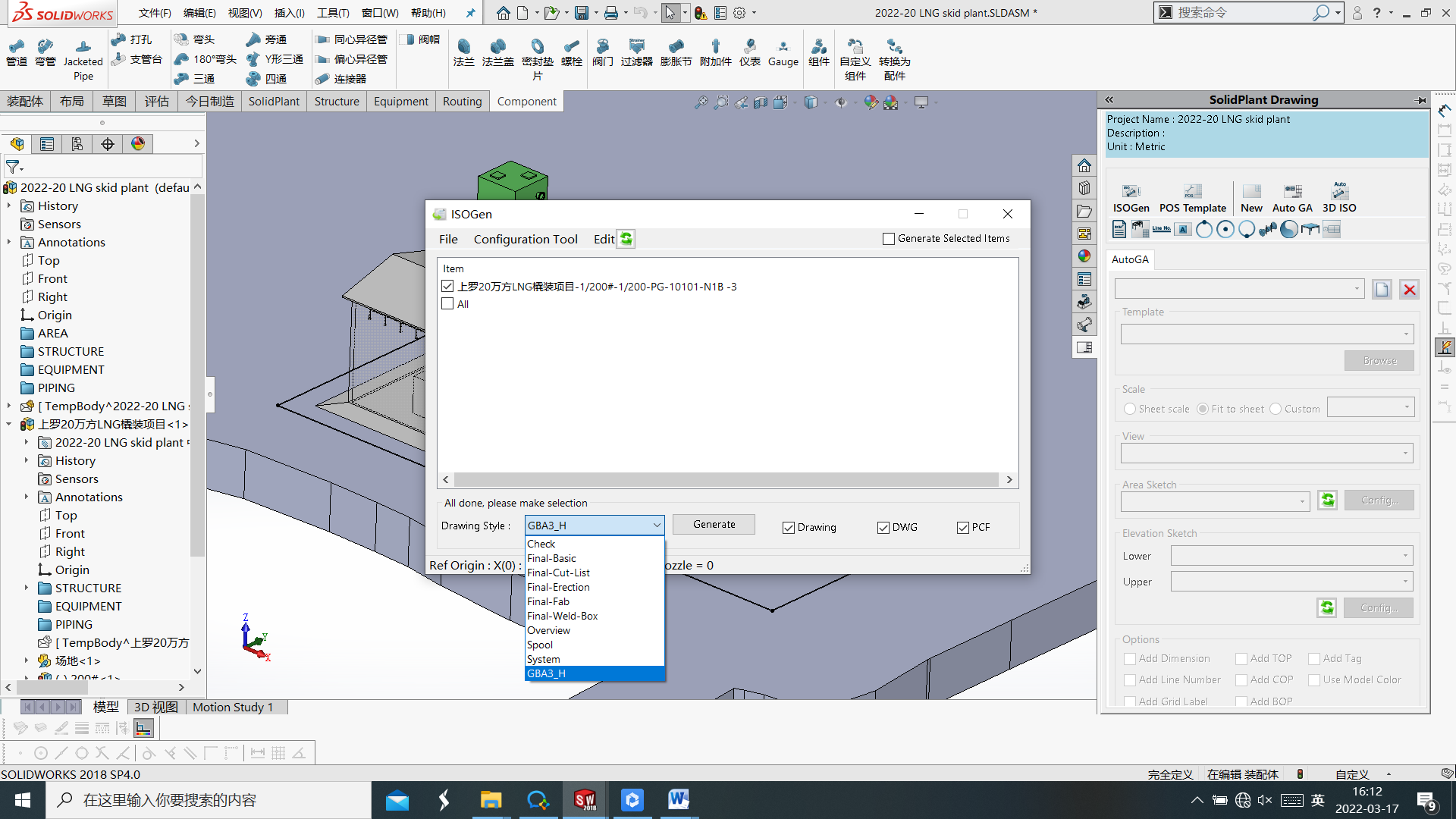Open the 工具(T) menu
Image resolution: width=1456 pixels, height=819 pixels.
(333, 13)
